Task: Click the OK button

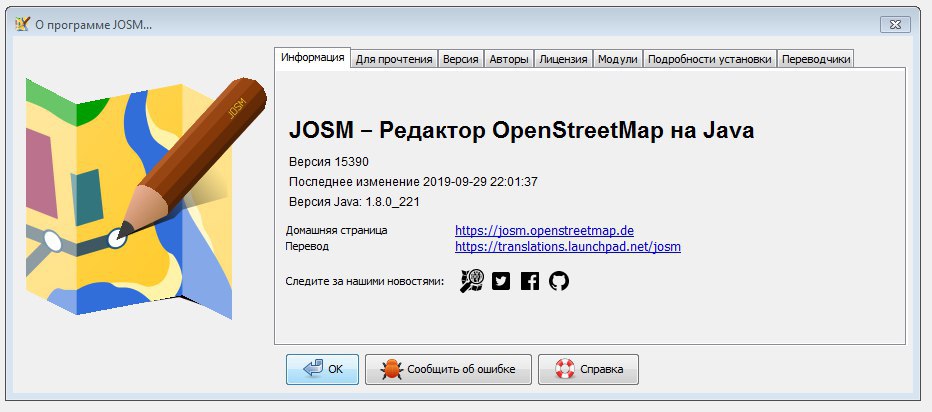Action: (x=322, y=369)
